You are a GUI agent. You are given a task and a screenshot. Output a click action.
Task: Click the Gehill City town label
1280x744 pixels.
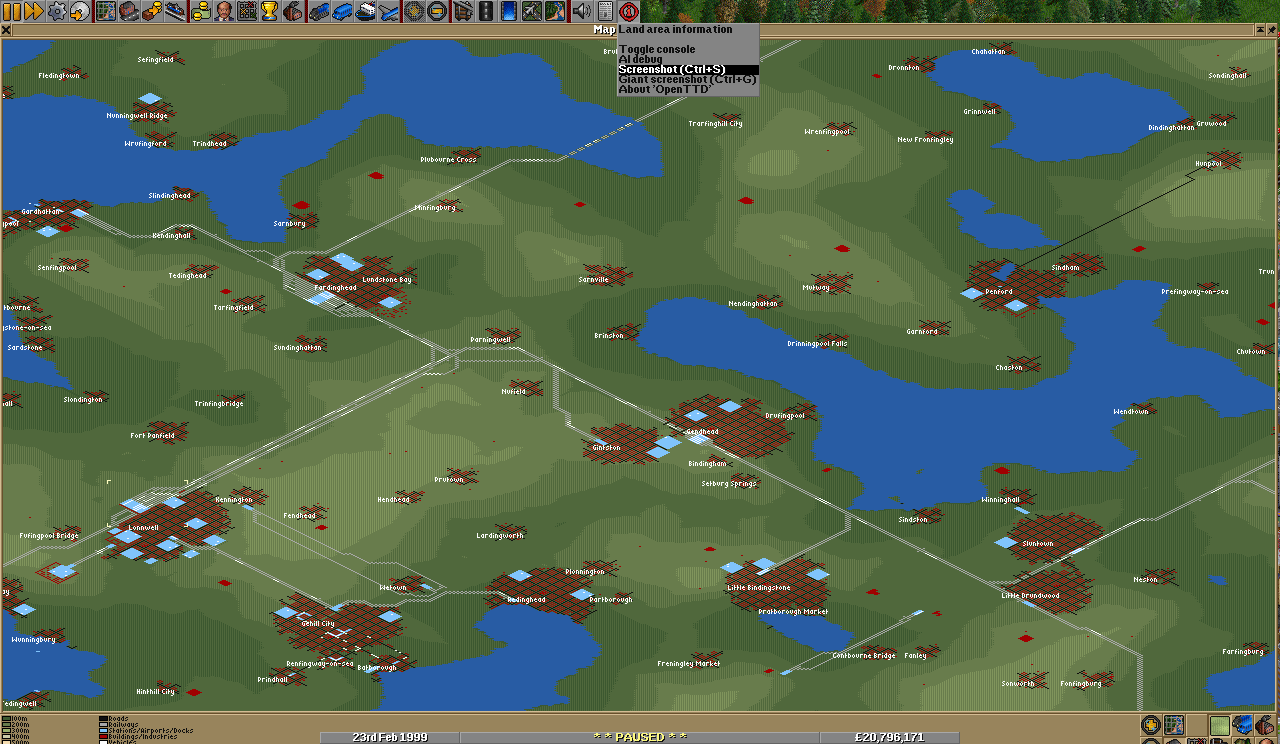[x=318, y=623]
